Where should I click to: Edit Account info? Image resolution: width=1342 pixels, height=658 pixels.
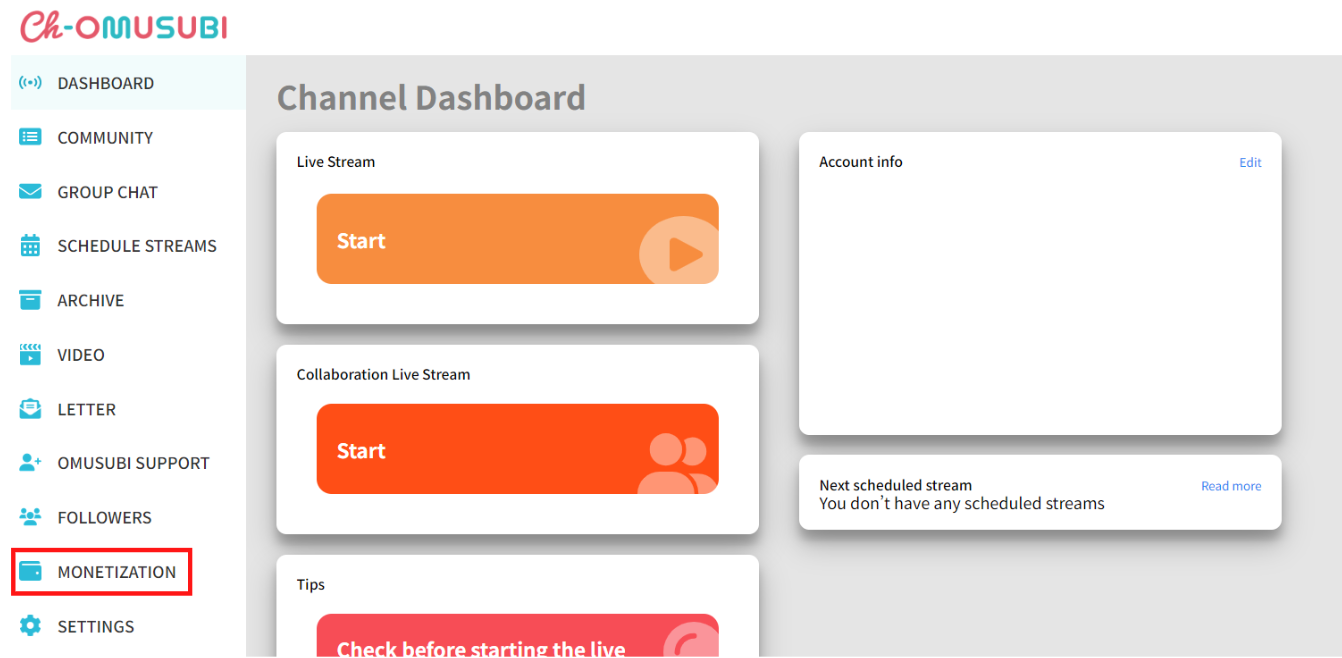click(1250, 162)
